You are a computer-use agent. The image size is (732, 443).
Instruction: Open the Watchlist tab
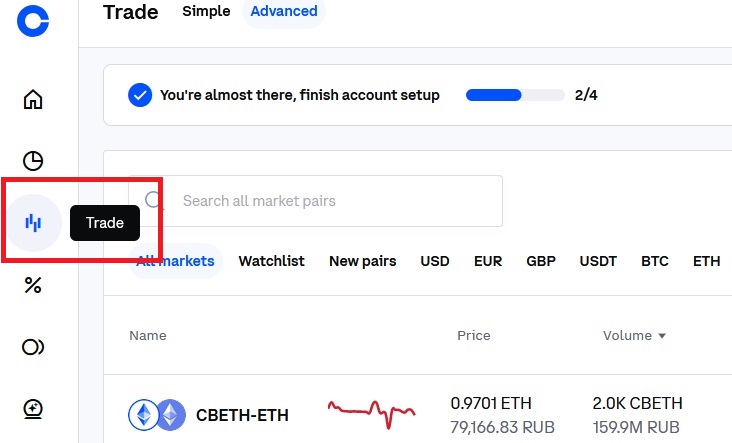(271, 261)
